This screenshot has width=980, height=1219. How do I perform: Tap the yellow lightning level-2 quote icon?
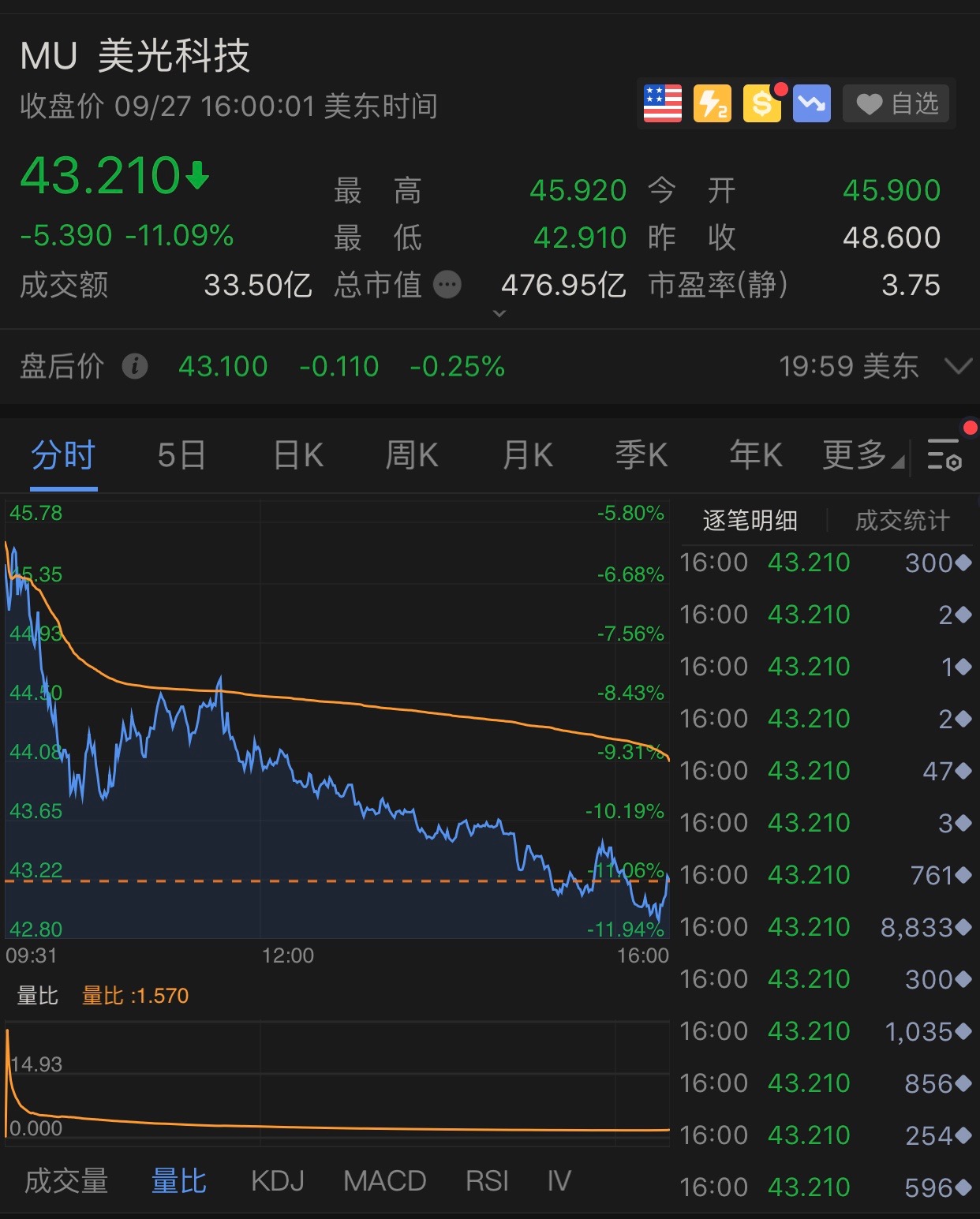point(712,103)
